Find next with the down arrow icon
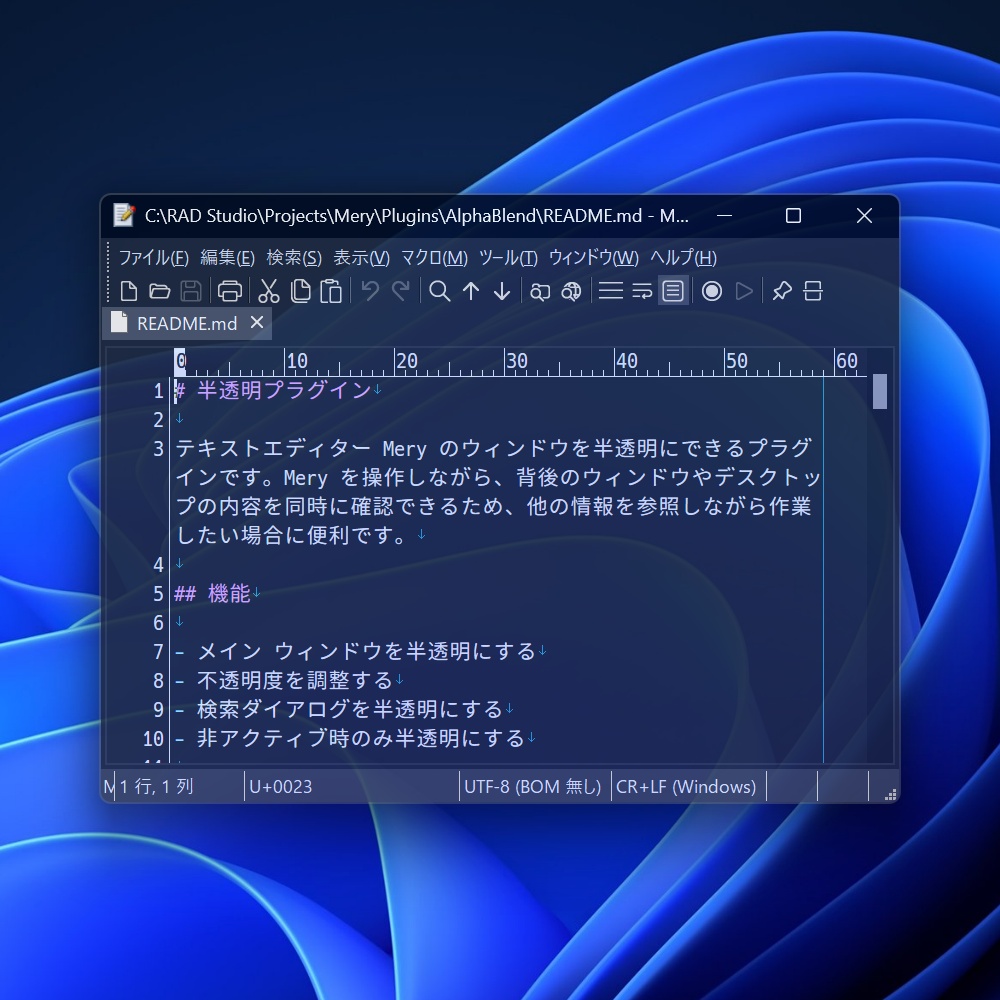1000x1000 pixels. 502,291
